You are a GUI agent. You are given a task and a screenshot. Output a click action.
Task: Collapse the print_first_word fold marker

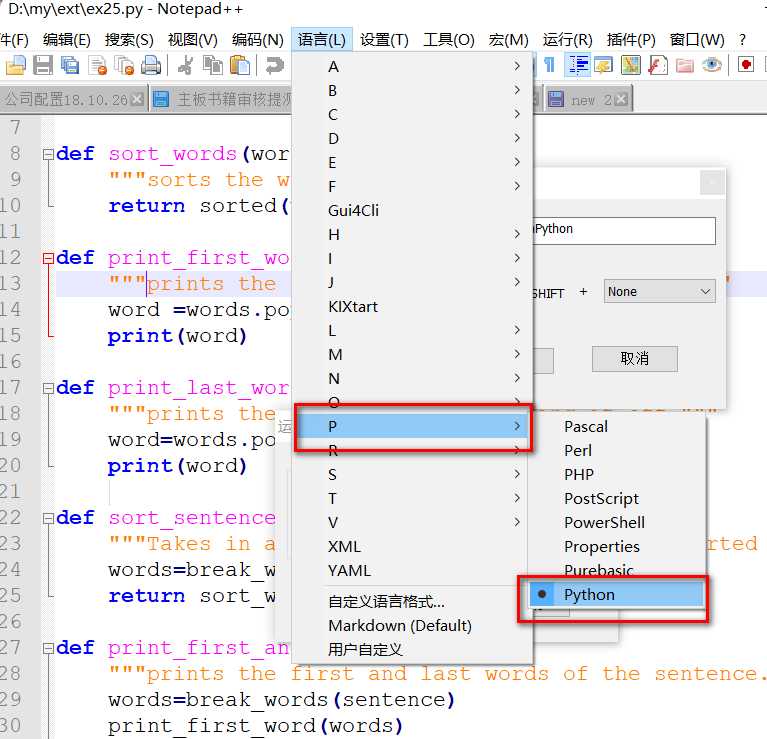pos(48,258)
